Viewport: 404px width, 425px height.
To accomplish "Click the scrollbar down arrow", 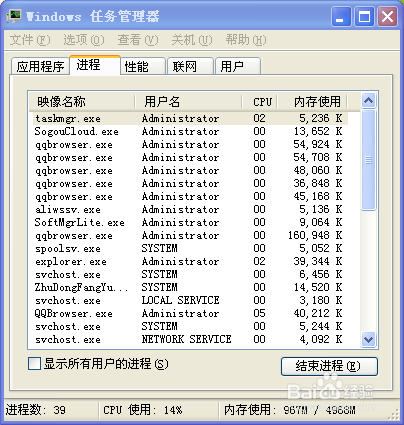I will (369, 339).
